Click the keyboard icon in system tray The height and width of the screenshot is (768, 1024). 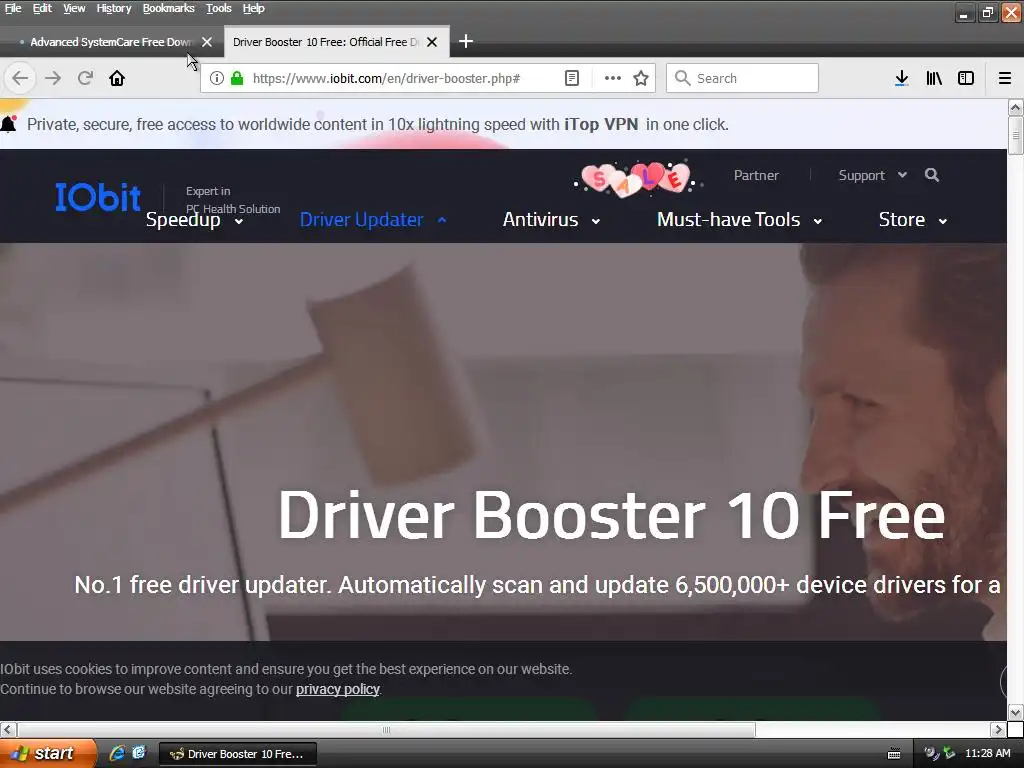(x=894, y=754)
